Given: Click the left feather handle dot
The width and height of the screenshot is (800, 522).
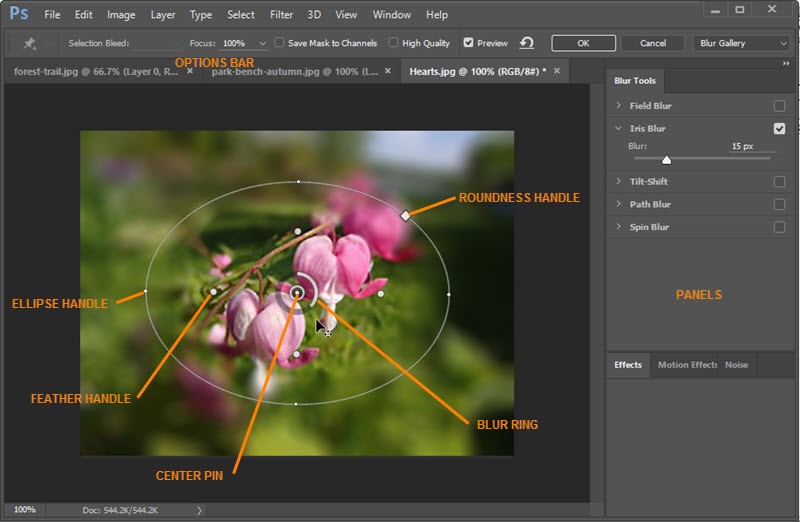Looking at the screenshot, I should pos(213,292).
